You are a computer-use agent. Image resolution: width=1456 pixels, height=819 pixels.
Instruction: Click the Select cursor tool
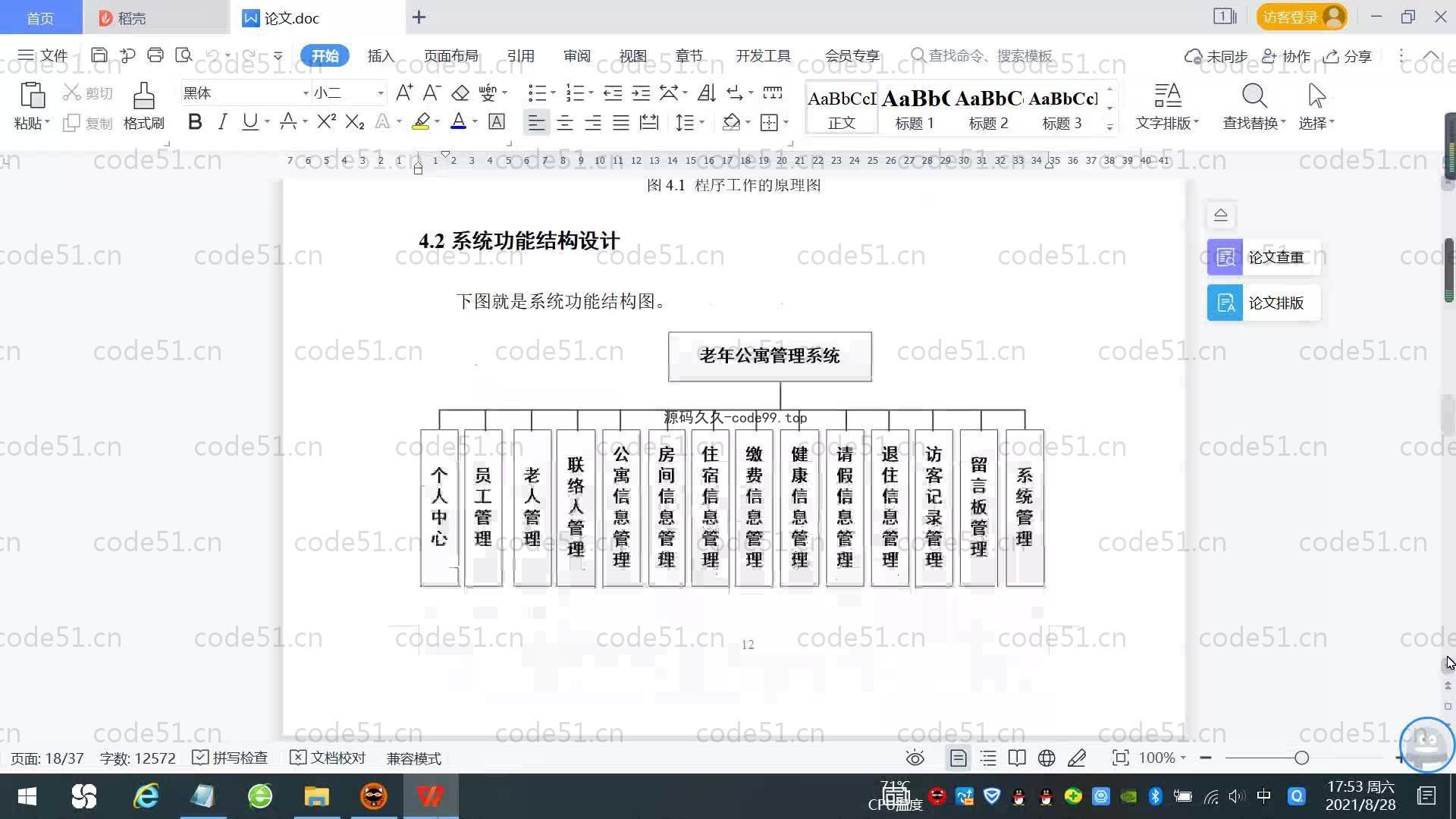click(1316, 96)
